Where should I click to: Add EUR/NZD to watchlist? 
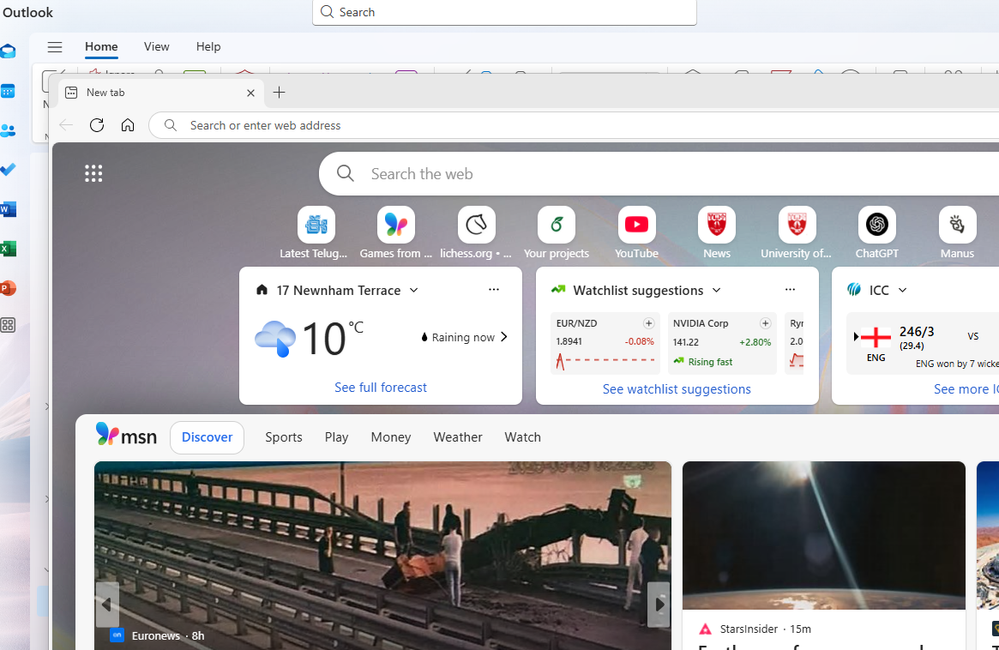[648, 323]
